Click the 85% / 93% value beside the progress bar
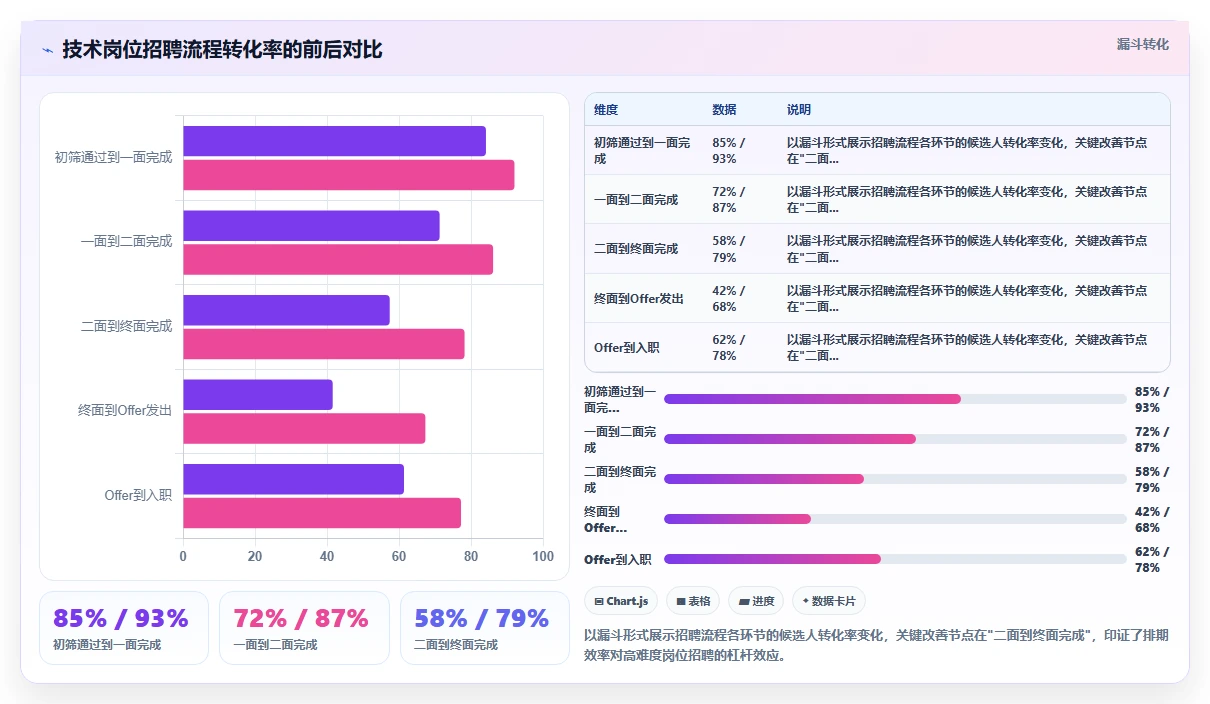1210x704 pixels. click(x=1152, y=399)
